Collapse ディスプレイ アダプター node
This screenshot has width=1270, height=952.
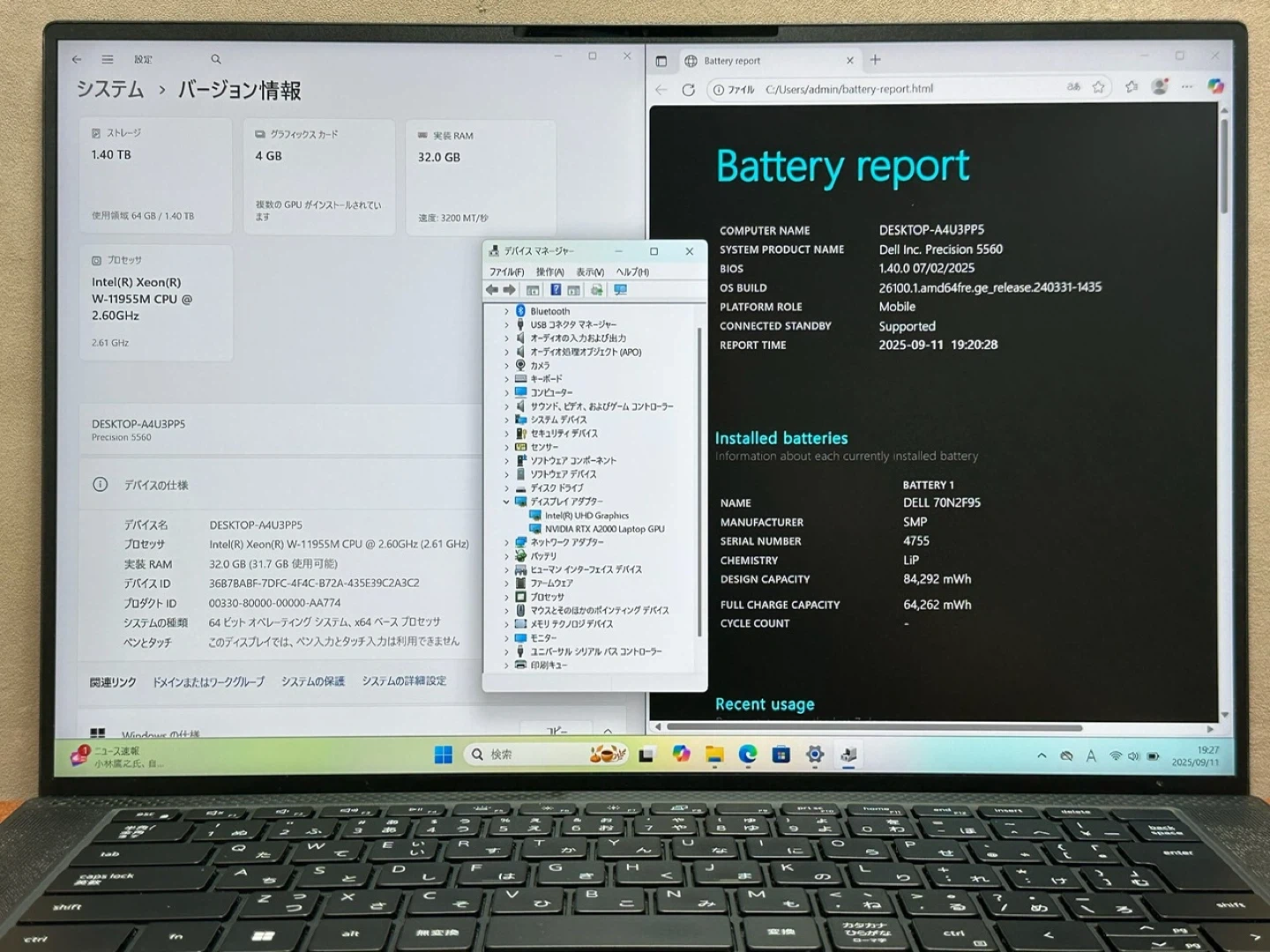(506, 502)
